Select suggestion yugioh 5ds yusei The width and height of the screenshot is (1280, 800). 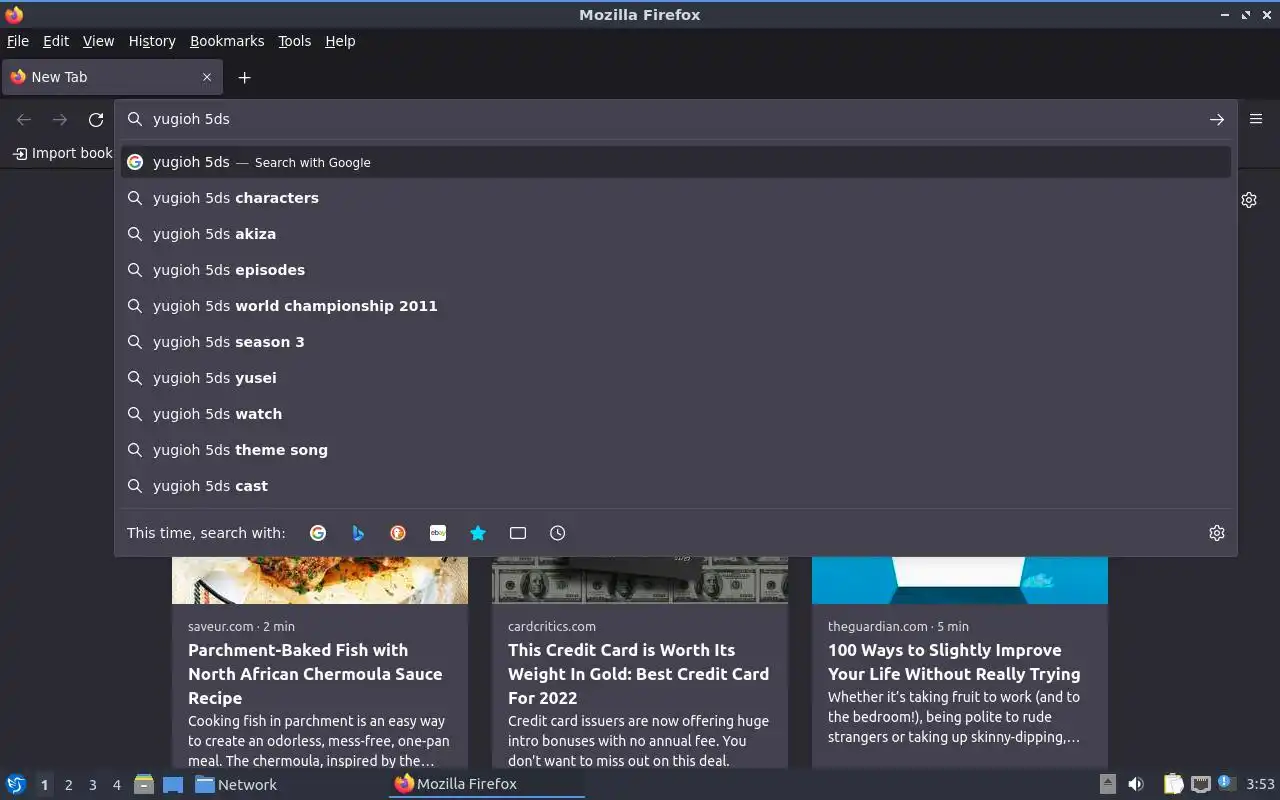pyautogui.click(x=675, y=378)
